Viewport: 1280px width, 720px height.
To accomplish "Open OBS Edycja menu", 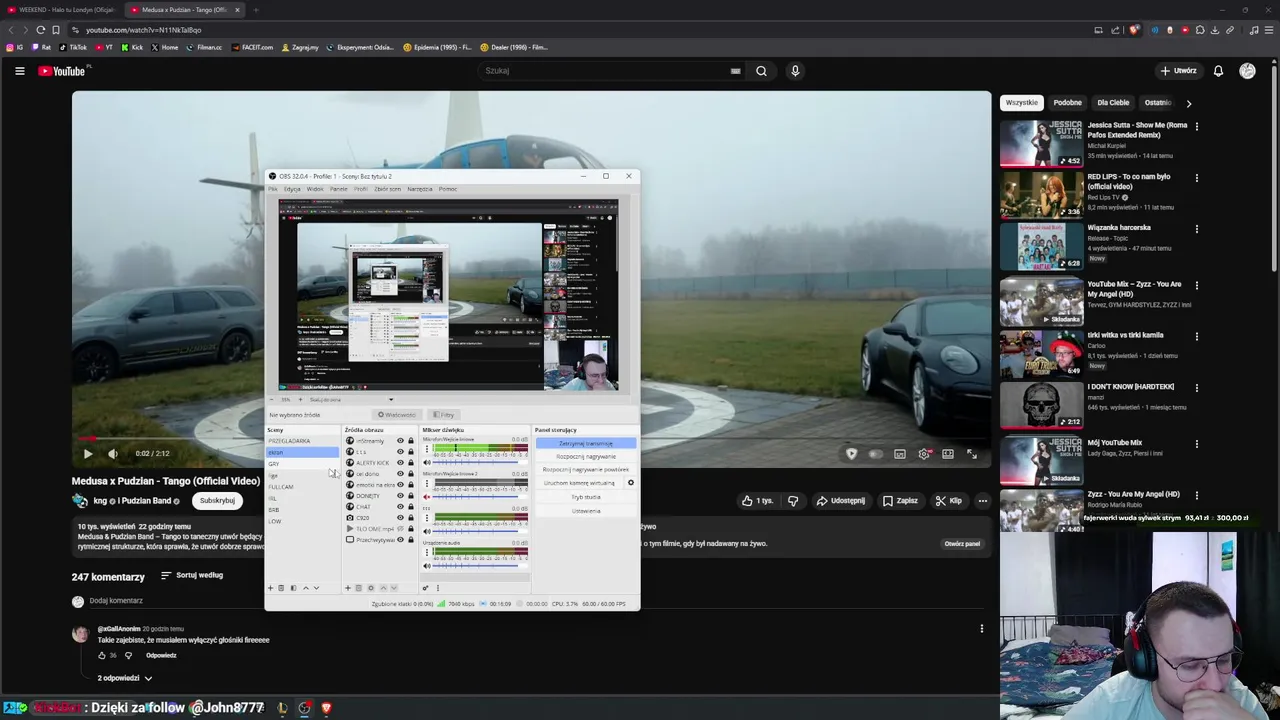I will pos(292,189).
